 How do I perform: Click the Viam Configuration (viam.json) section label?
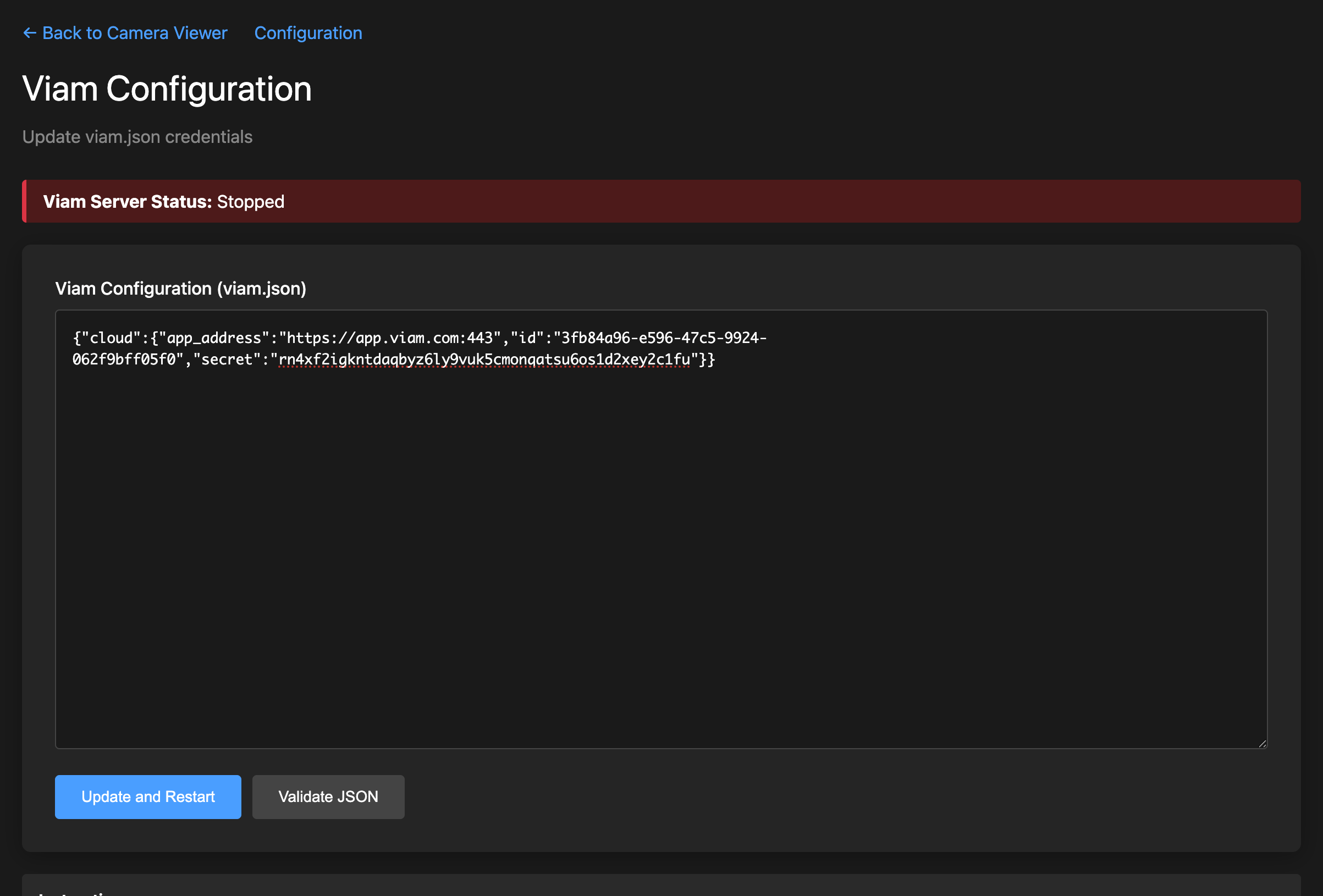click(x=180, y=289)
